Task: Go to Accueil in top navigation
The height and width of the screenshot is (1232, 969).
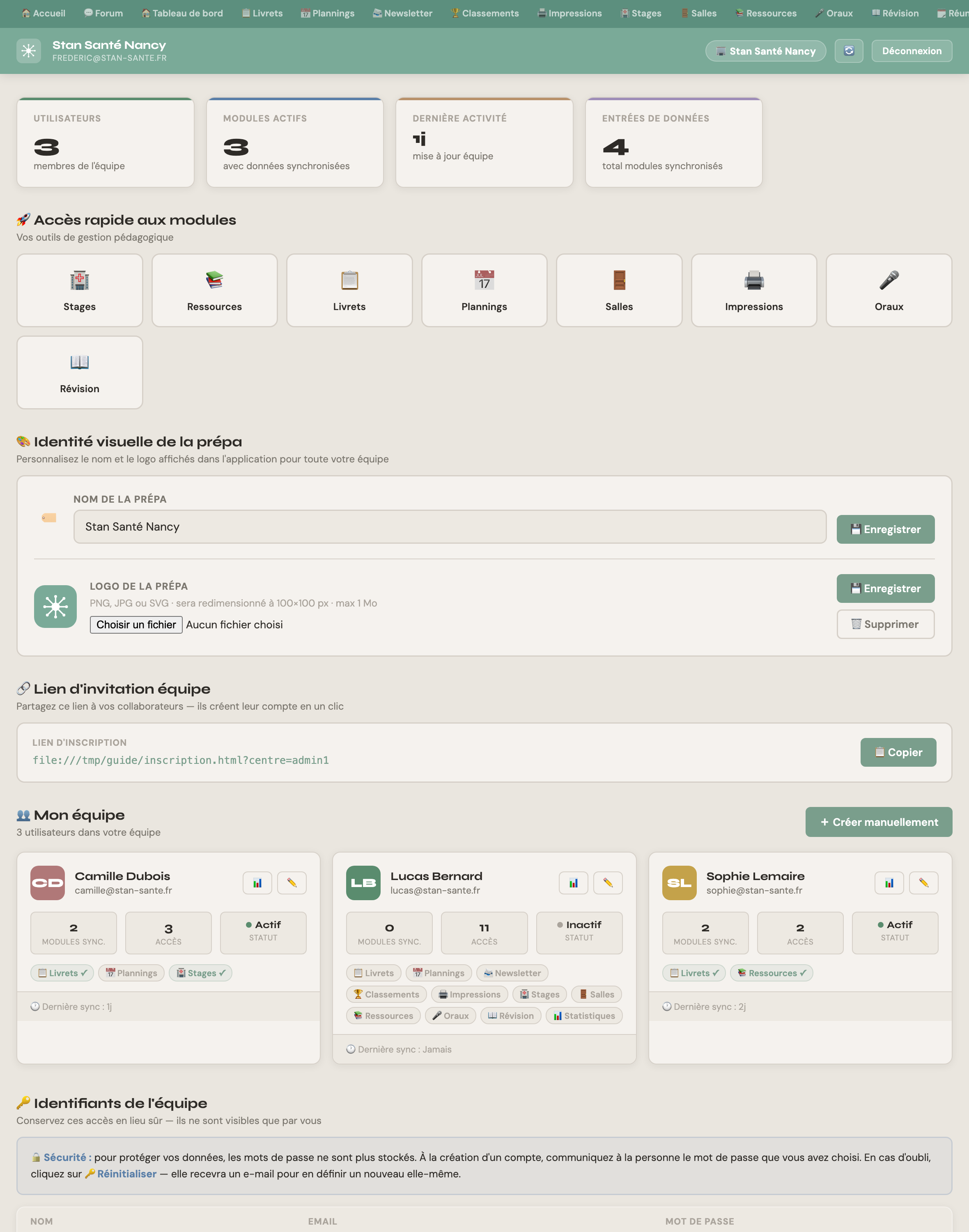Action: tap(43, 13)
